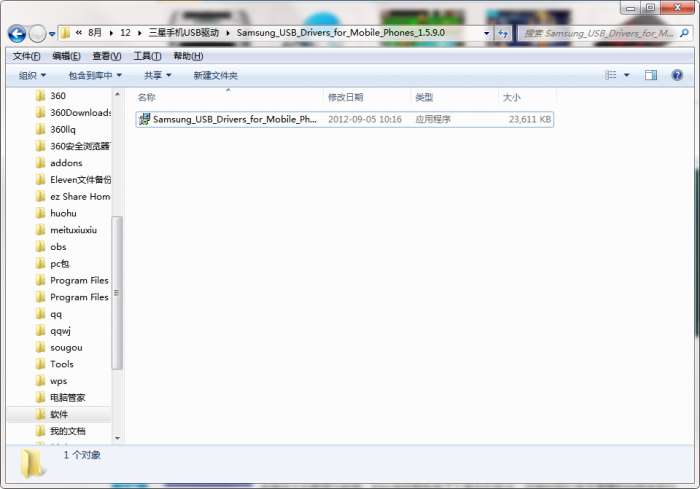700x489 pixels.
Task: Select the 360 folder in tree
Action: click(58, 96)
